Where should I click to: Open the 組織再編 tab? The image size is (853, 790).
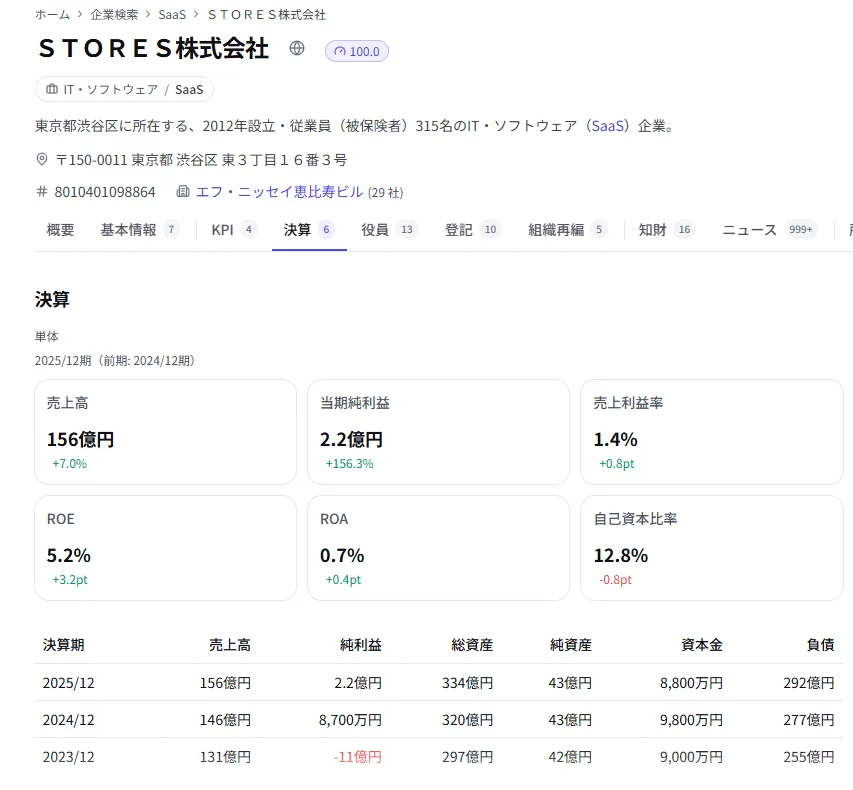point(568,230)
